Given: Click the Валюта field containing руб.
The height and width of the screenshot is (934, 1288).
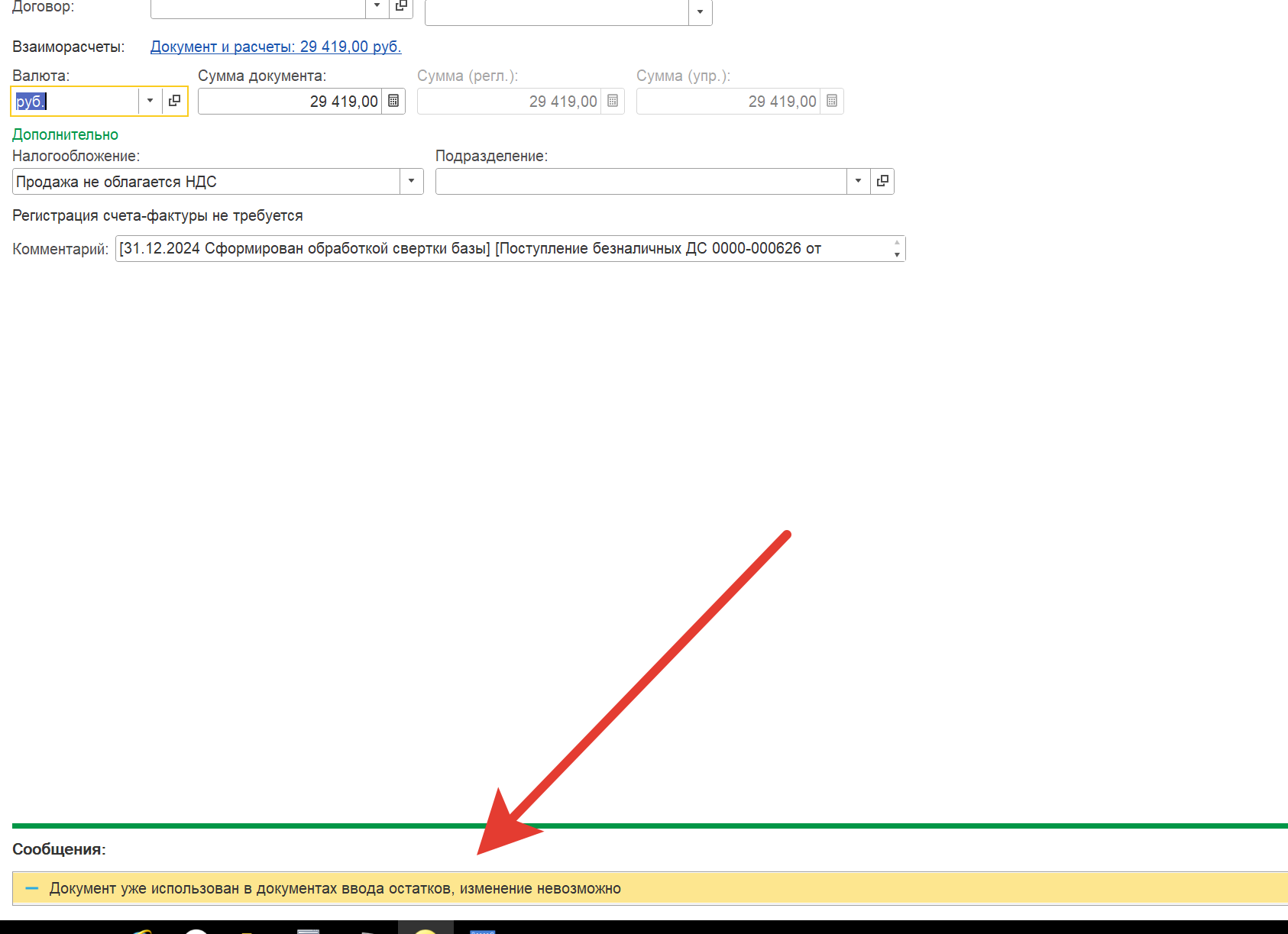Looking at the screenshot, I should [x=76, y=102].
